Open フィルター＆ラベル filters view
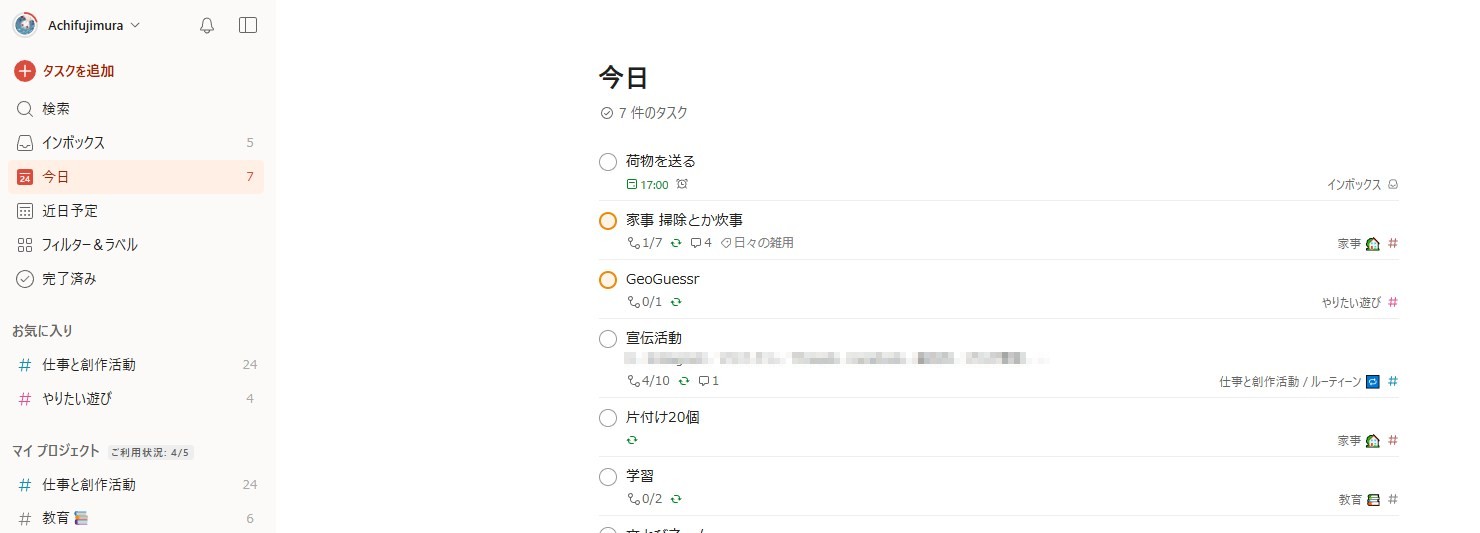Image resolution: width=1480 pixels, height=533 pixels. pyautogui.click(x=136, y=244)
